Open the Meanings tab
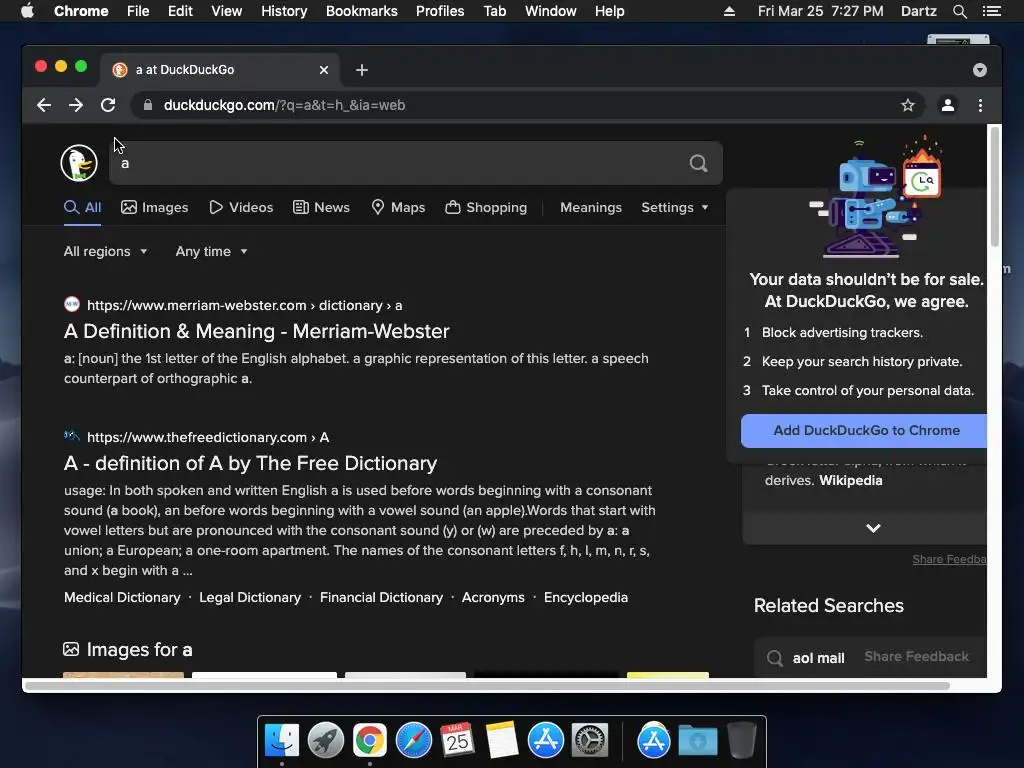The width and height of the screenshot is (1024, 768). [591, 208]
